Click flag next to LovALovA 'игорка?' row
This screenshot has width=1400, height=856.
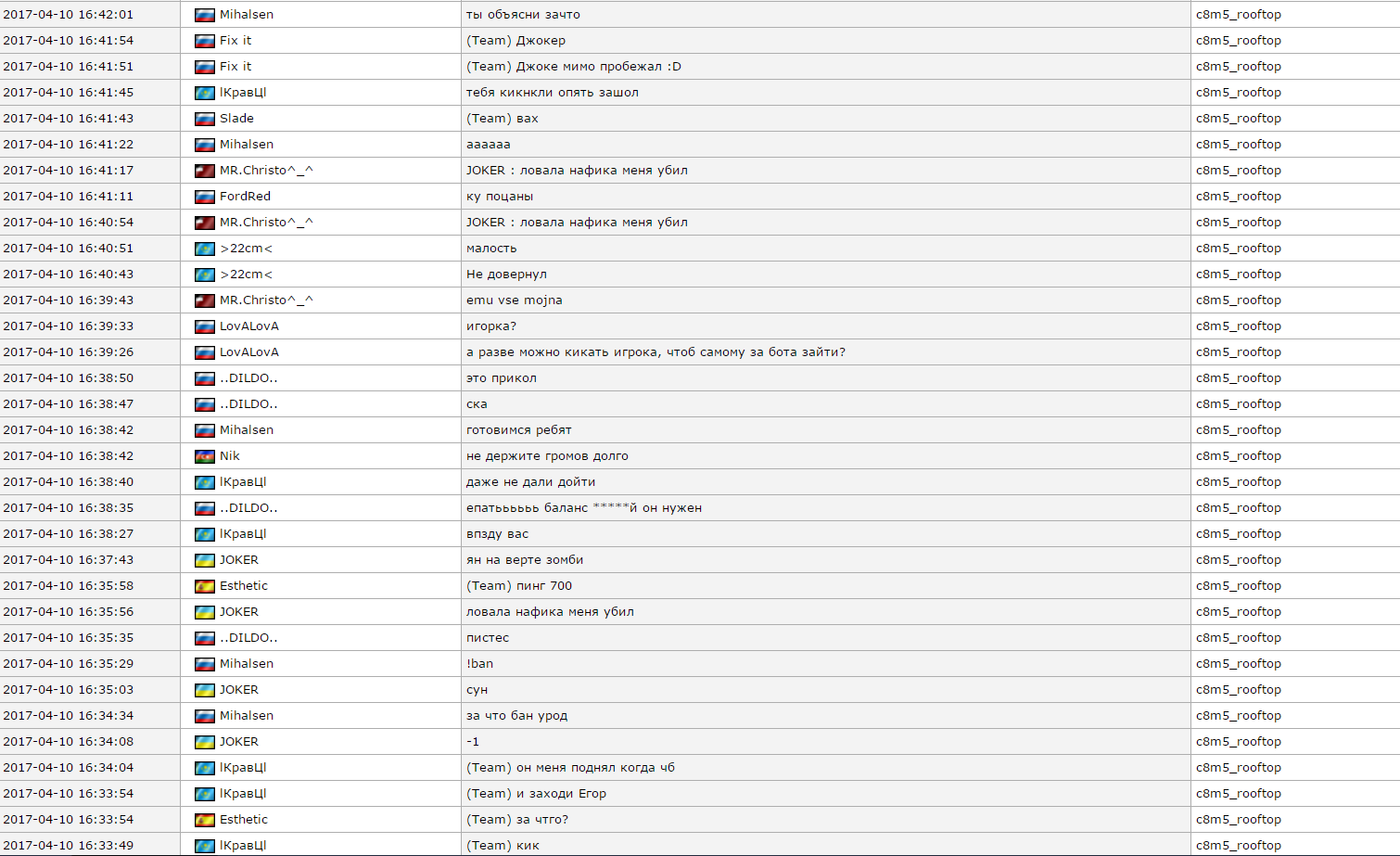click(204, 326)
